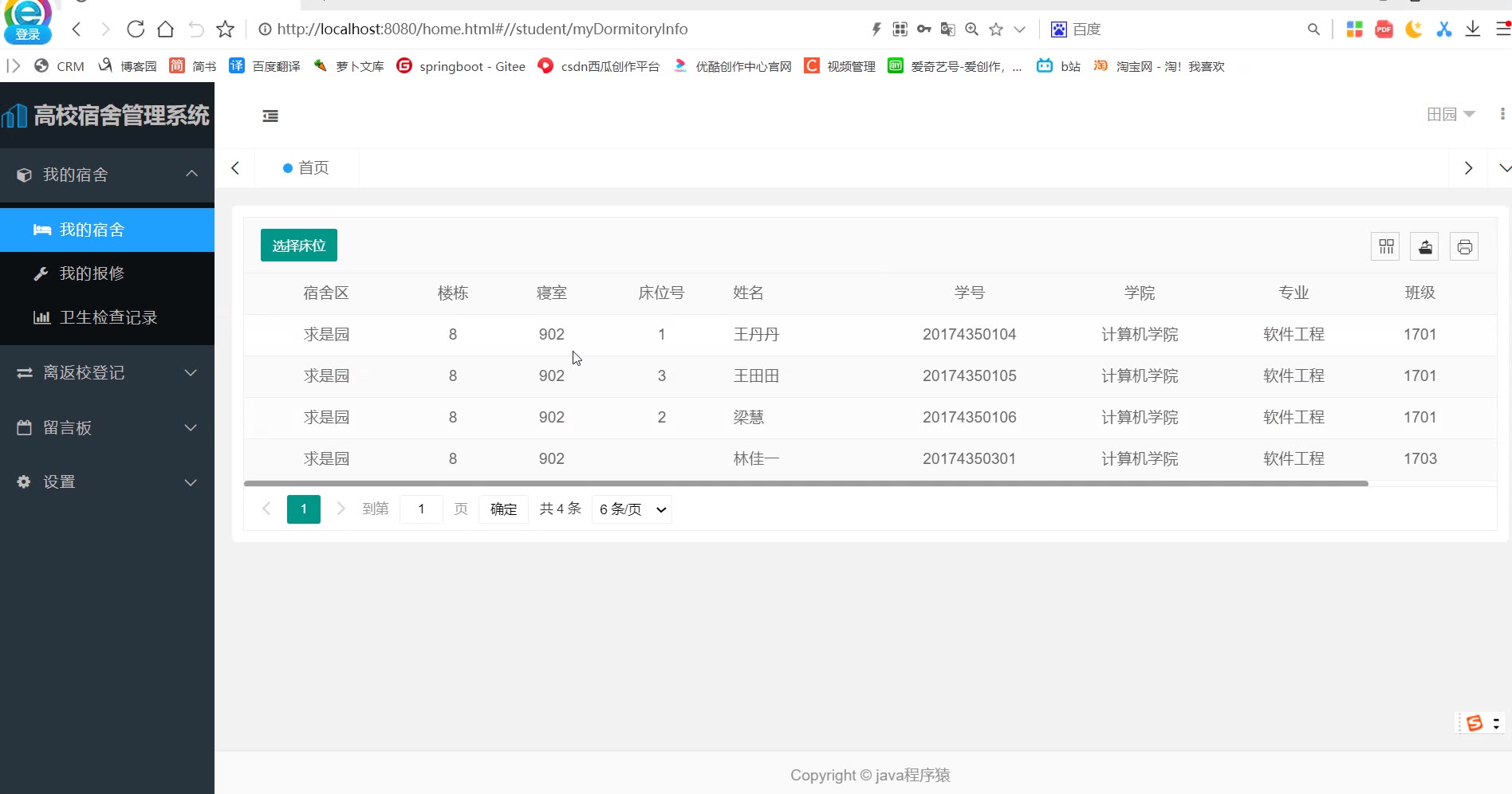Select 我的宿舍 submenu item

tap(107, 230)
